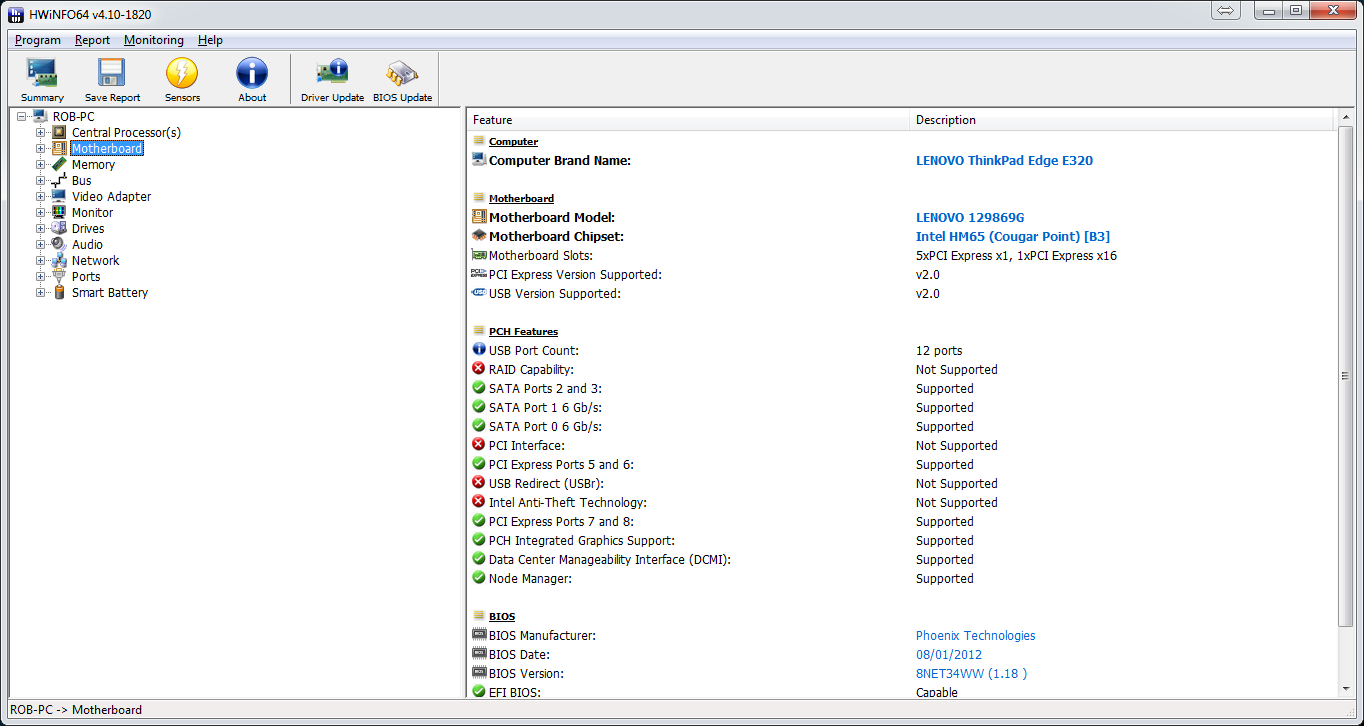This screenshot has height=726, width=1364.
Task: Click the USB Version Supported row
Action: pyautogui.click(x=902, y=293)
